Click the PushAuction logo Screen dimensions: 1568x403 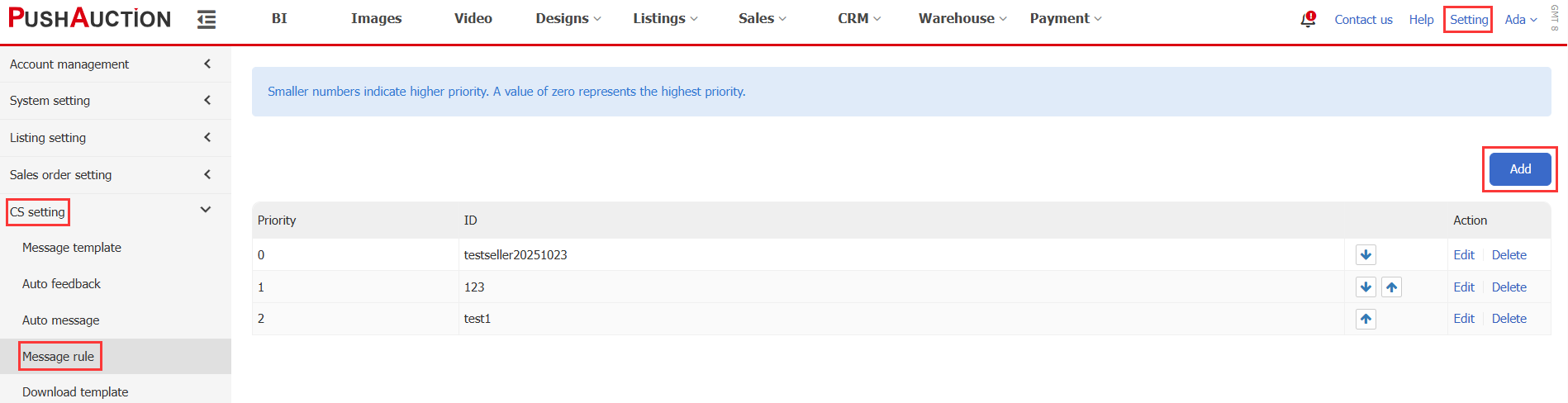[x=89, y=18]
